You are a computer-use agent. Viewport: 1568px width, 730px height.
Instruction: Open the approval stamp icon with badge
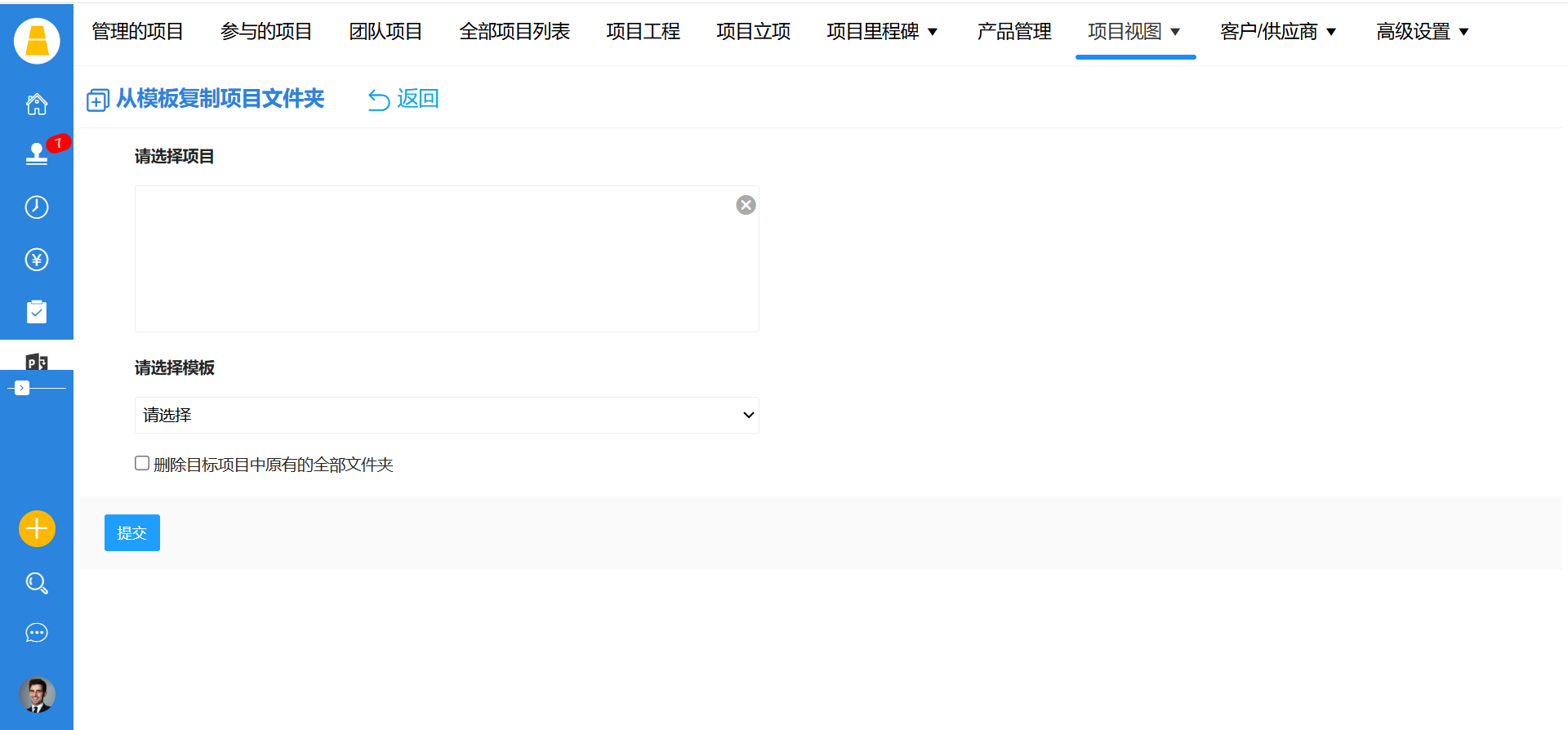(x=37, y=154)
